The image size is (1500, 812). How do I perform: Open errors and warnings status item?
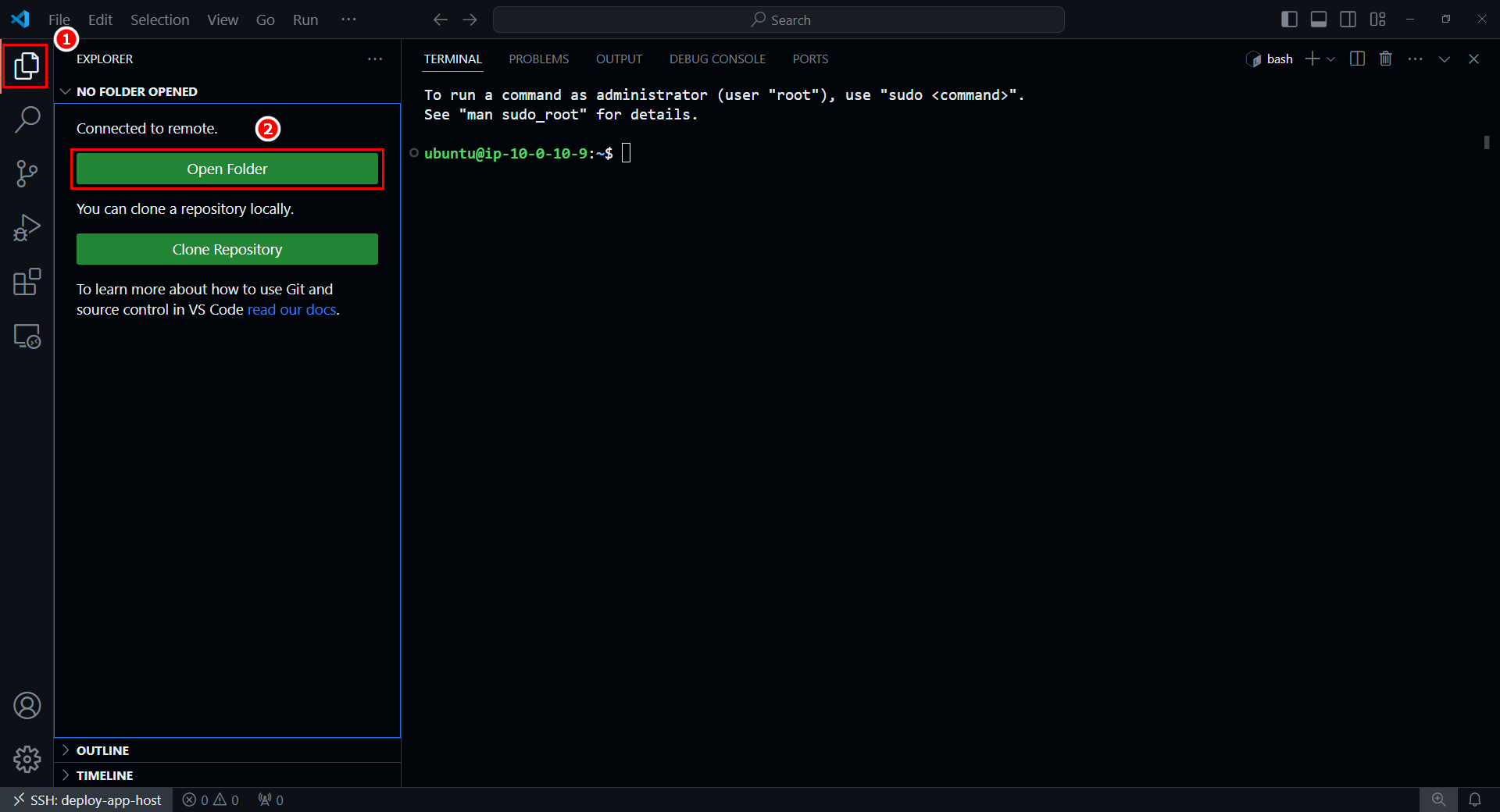click(x=211, y=800)
